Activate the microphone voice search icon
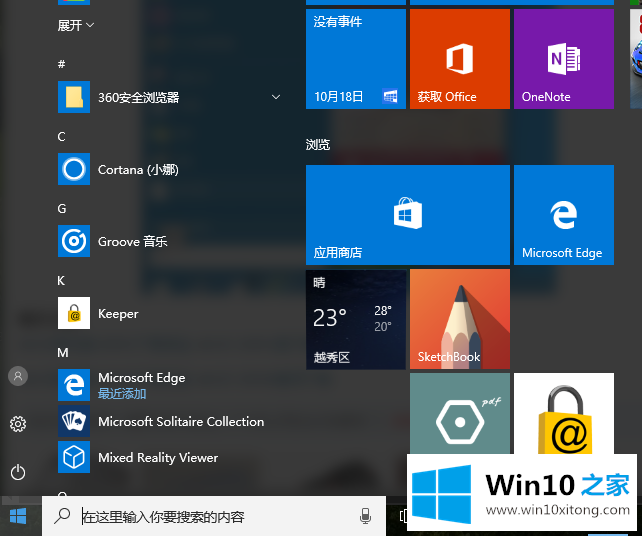Screen dimensions: 642x536 coord(365,516)
